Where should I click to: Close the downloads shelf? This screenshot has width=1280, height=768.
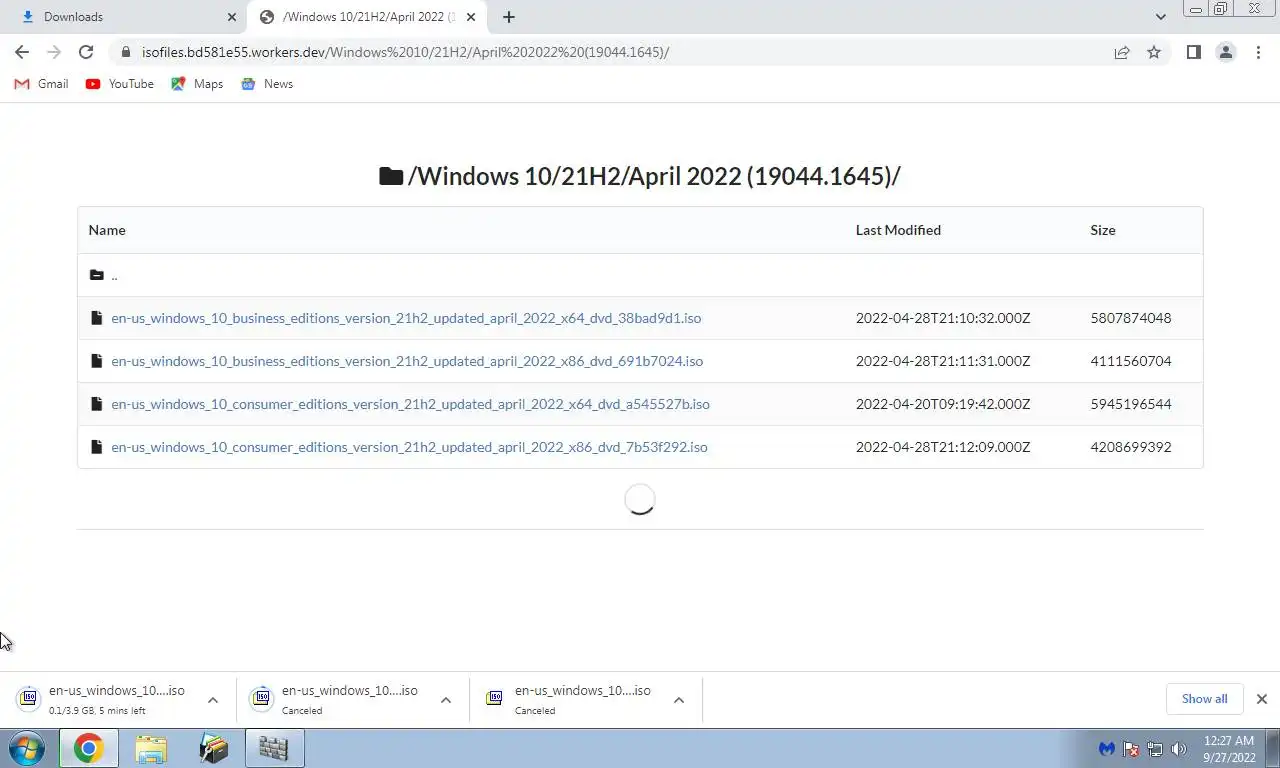coord(1262,699)
